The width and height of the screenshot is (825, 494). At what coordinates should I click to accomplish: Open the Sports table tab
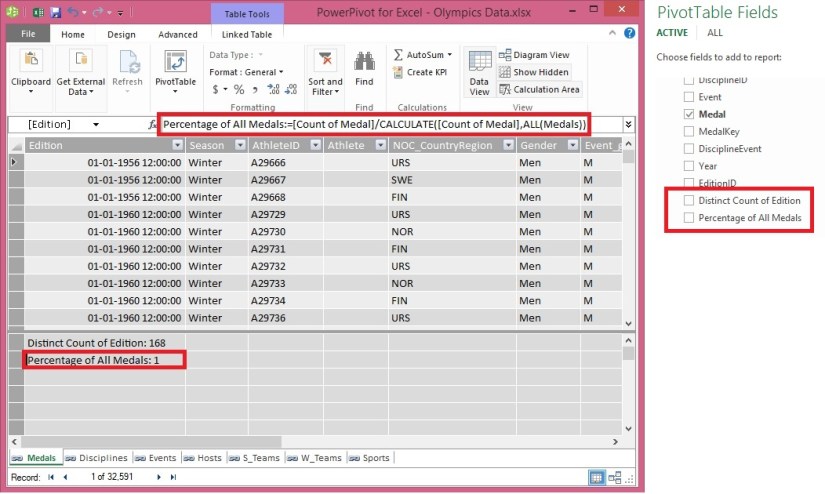pyautogui.click(x=369, y=458)
